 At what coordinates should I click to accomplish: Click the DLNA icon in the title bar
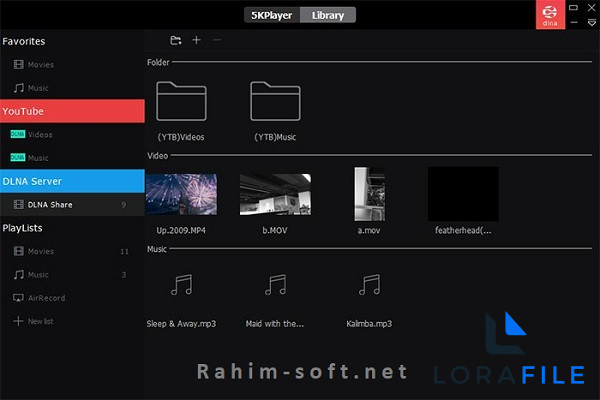pyautogui.click(x=550, y=15)
